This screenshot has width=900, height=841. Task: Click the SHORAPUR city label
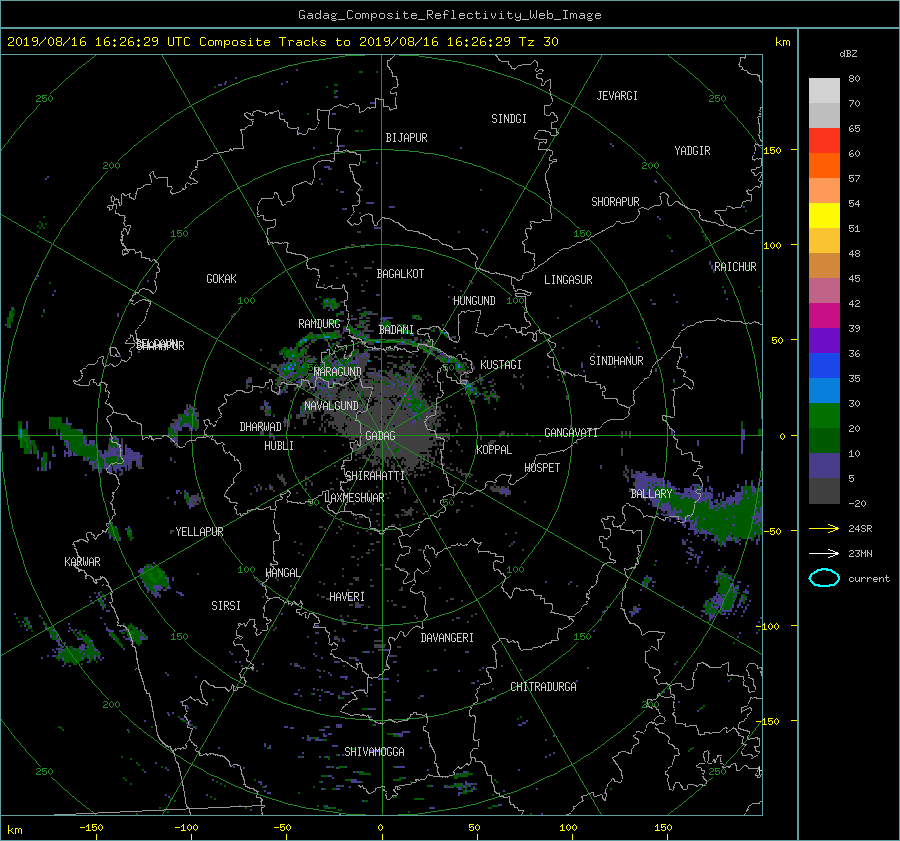pos(615,202)
